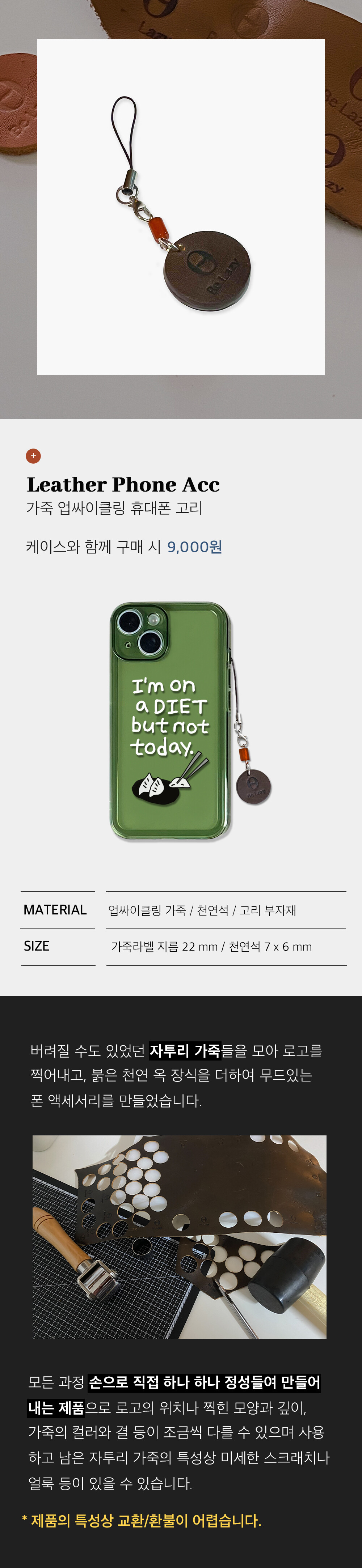Screen dimensions: 362x1568
Task: Click the highlighted 손으로 직접 text
Action: click(x=124, y=1382)
